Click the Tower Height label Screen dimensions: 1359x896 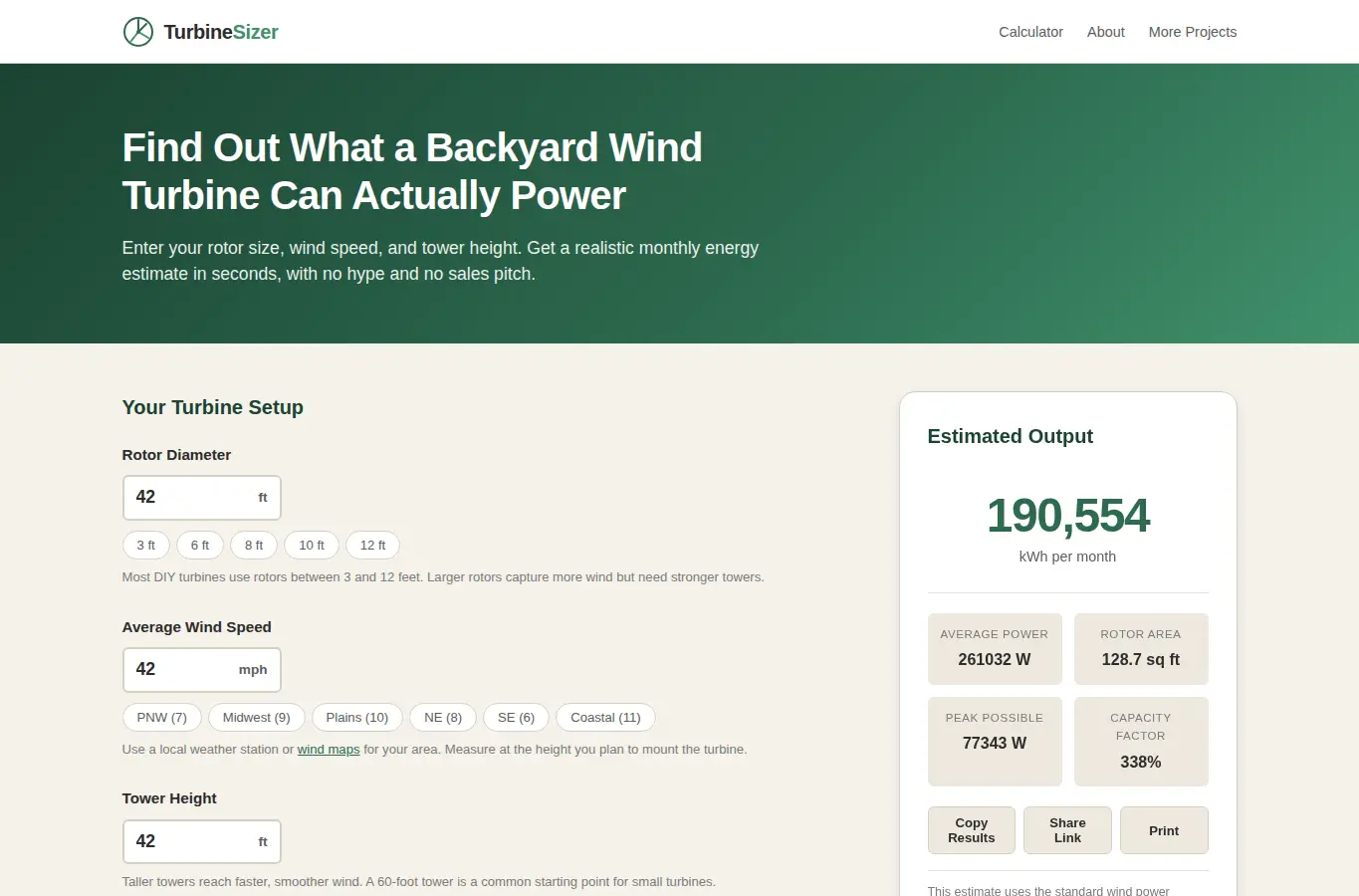(x=169, y=798)
